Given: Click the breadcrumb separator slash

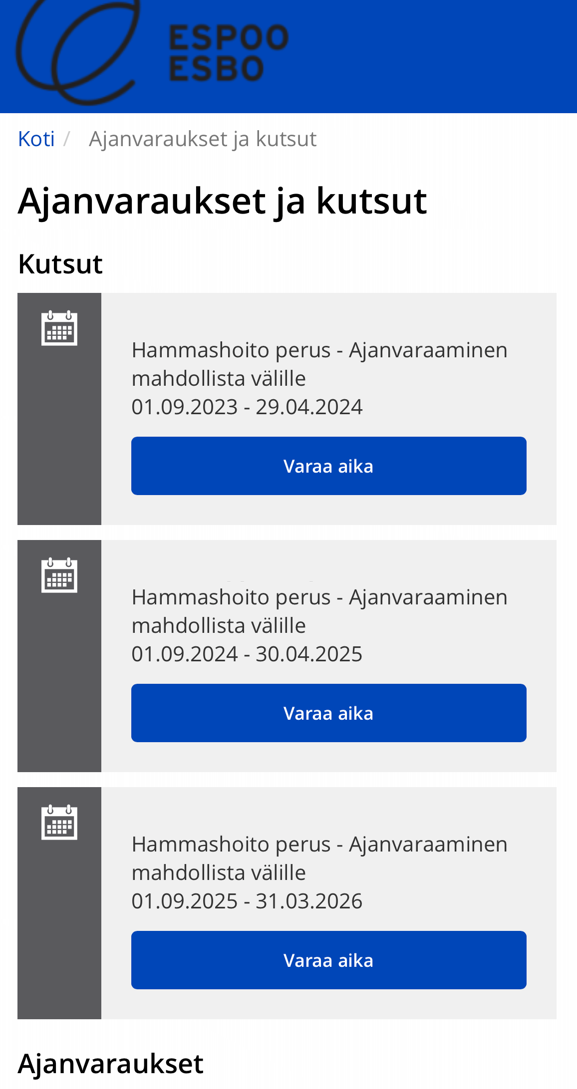Looking at the screenshot, I should tap(67, 138).
